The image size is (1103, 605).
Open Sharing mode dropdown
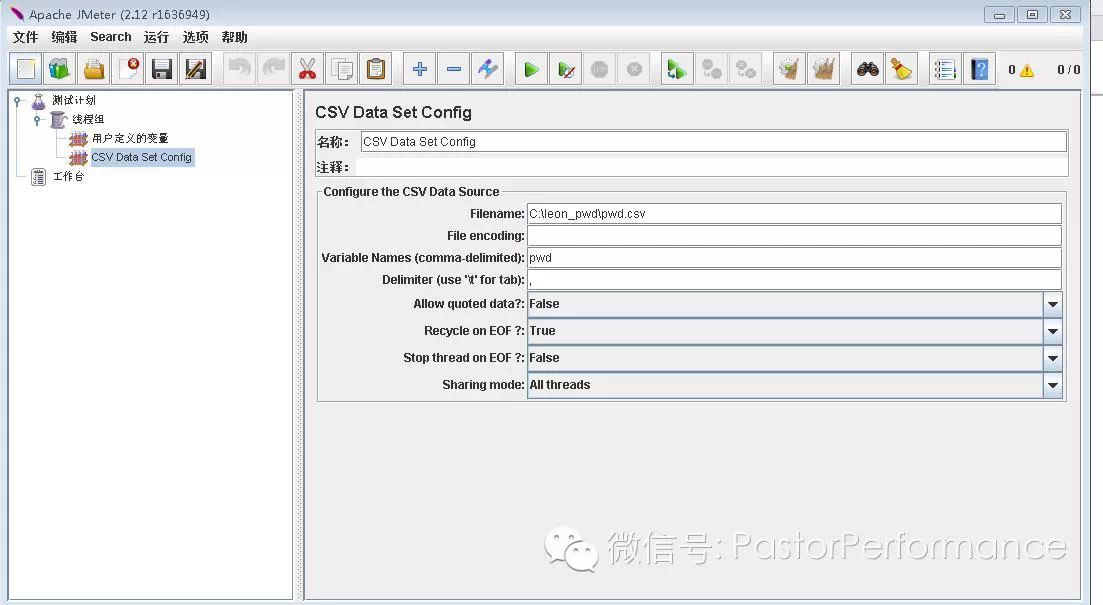(x=1052, y=385)
